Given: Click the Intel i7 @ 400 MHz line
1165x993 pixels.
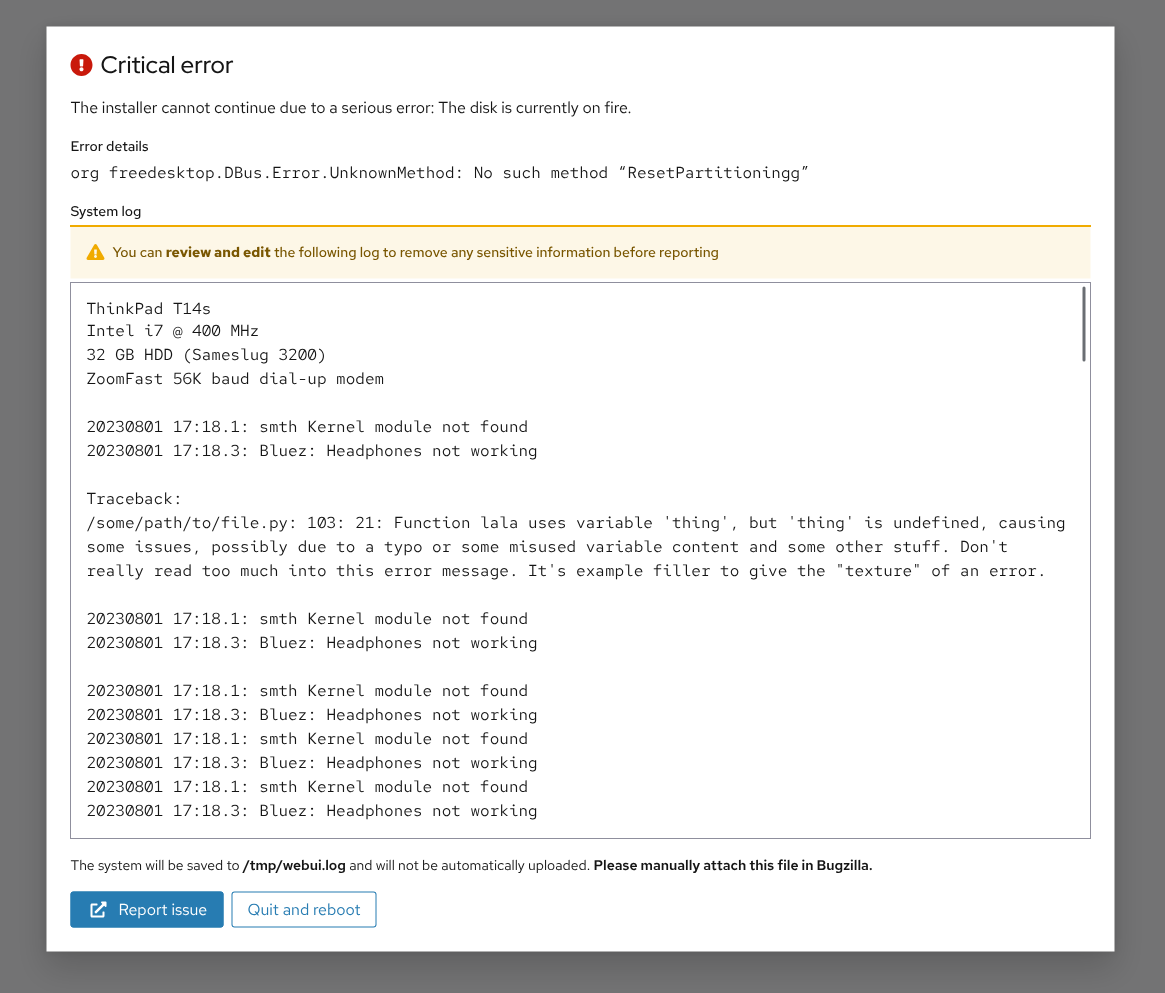Looking at the screenshot, I should pyautogui.click(x=173, y=331).
